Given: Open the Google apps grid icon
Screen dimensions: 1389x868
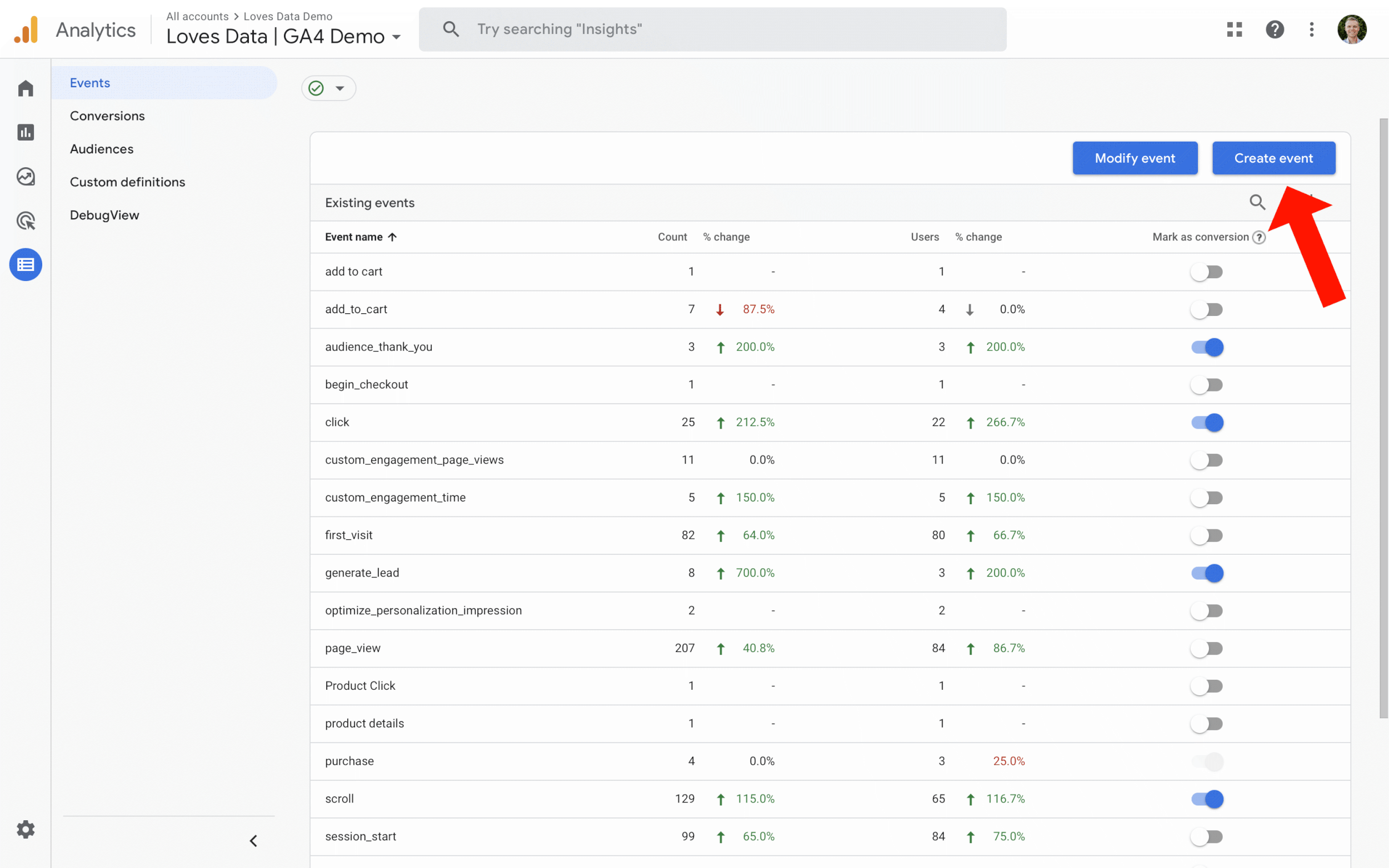Looking at the screenshot, I should [1235, 29].
